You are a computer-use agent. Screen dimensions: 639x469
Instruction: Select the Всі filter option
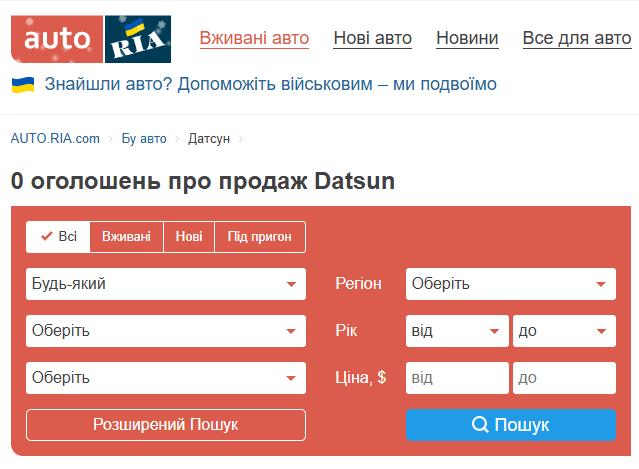point(58,237)
